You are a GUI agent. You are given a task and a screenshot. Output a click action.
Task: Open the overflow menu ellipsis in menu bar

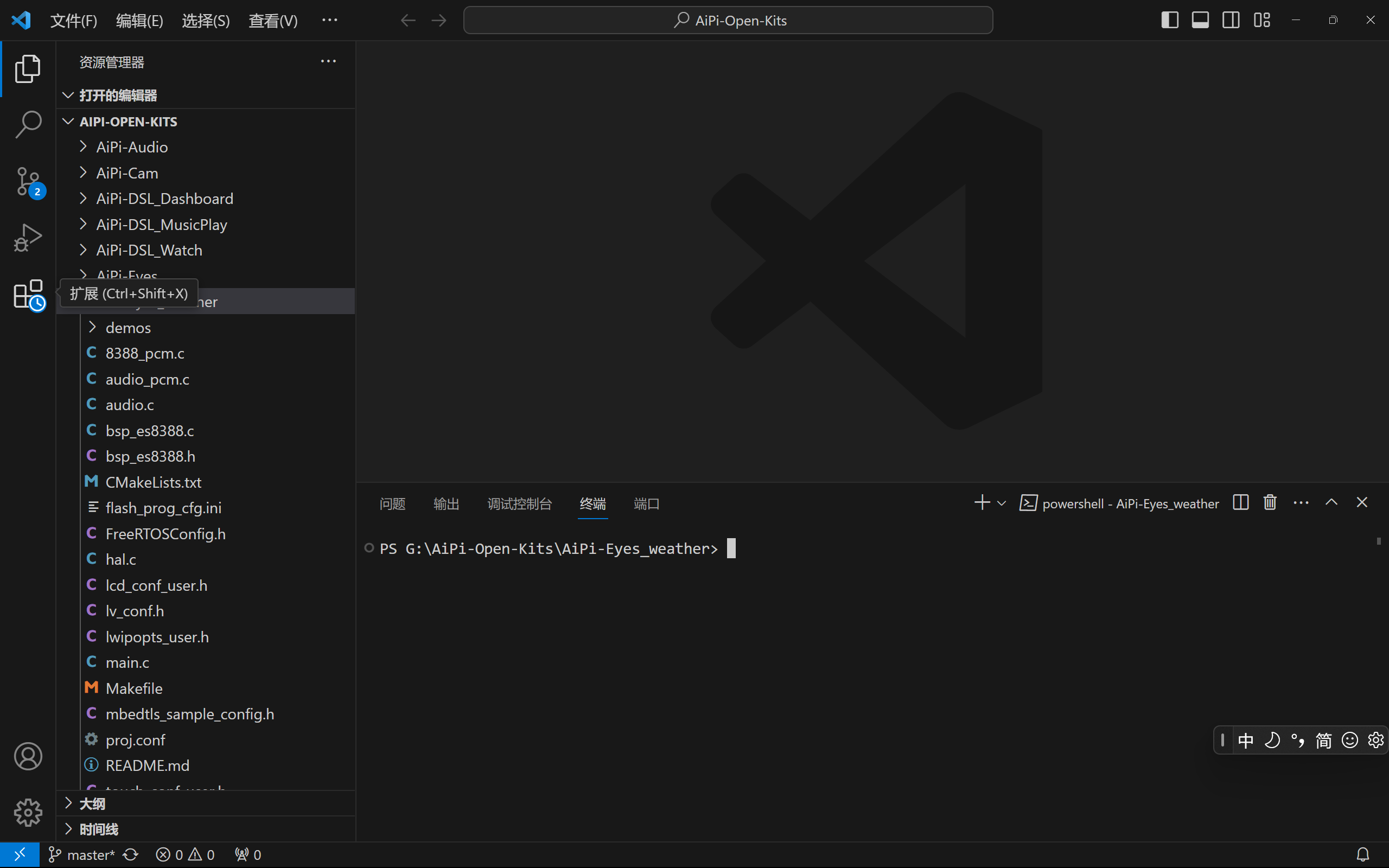click(329, 21)
